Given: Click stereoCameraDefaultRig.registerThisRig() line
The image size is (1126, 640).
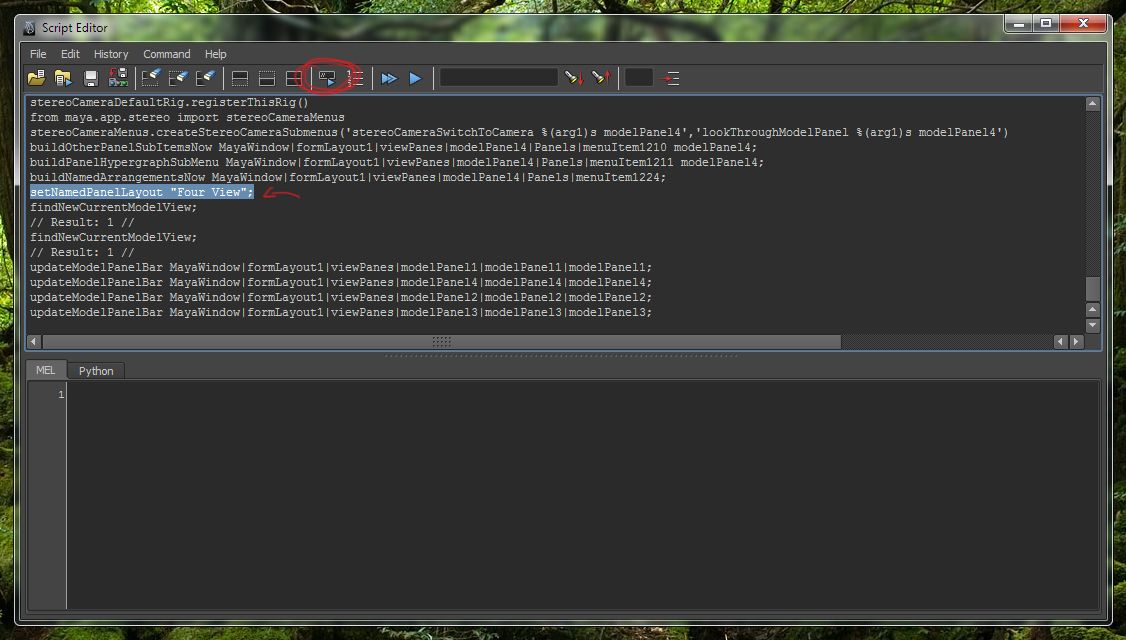Looking at the screenshot, I should (169, 102).
